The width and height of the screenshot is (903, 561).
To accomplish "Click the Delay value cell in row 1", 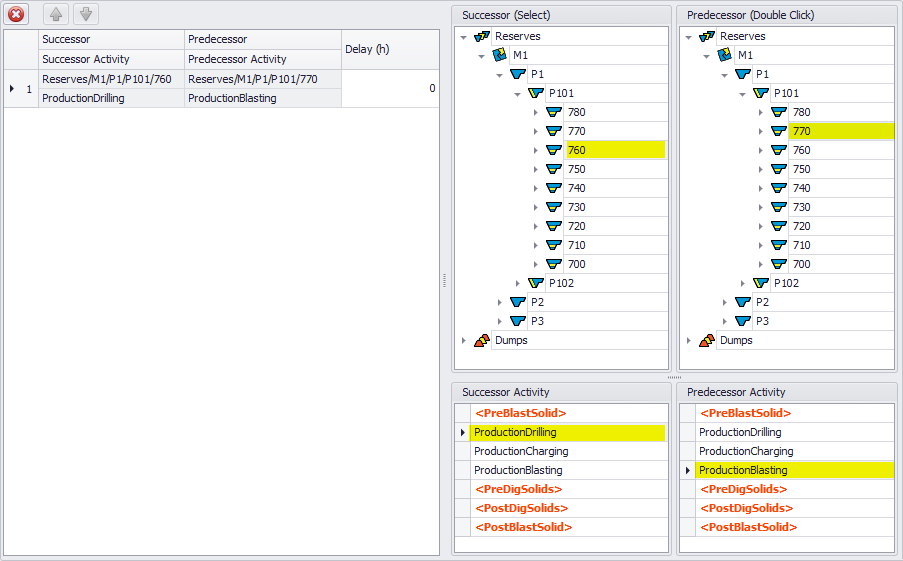I will [390, 88].
